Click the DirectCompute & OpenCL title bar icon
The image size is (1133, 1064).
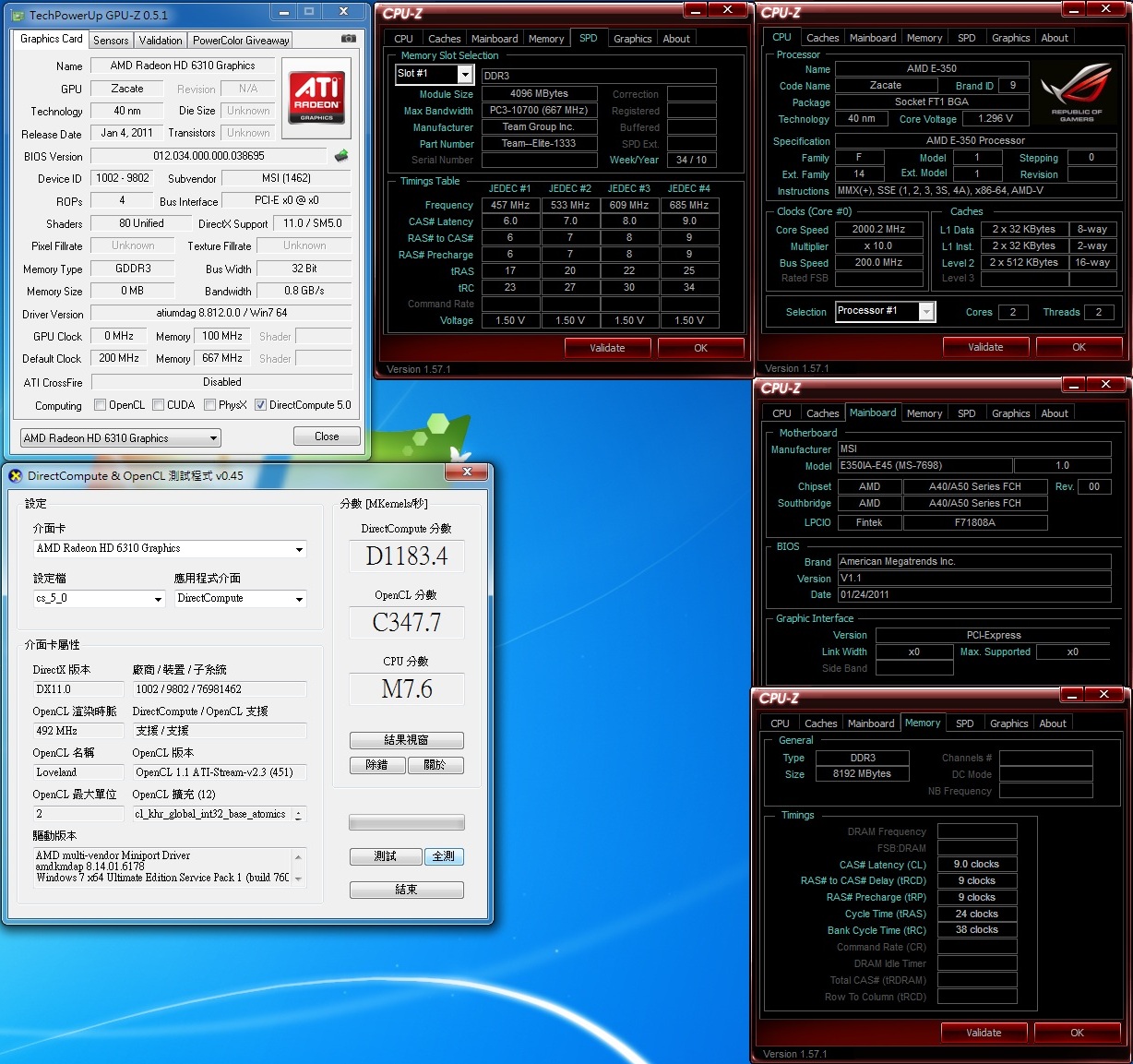coord(15,475)
